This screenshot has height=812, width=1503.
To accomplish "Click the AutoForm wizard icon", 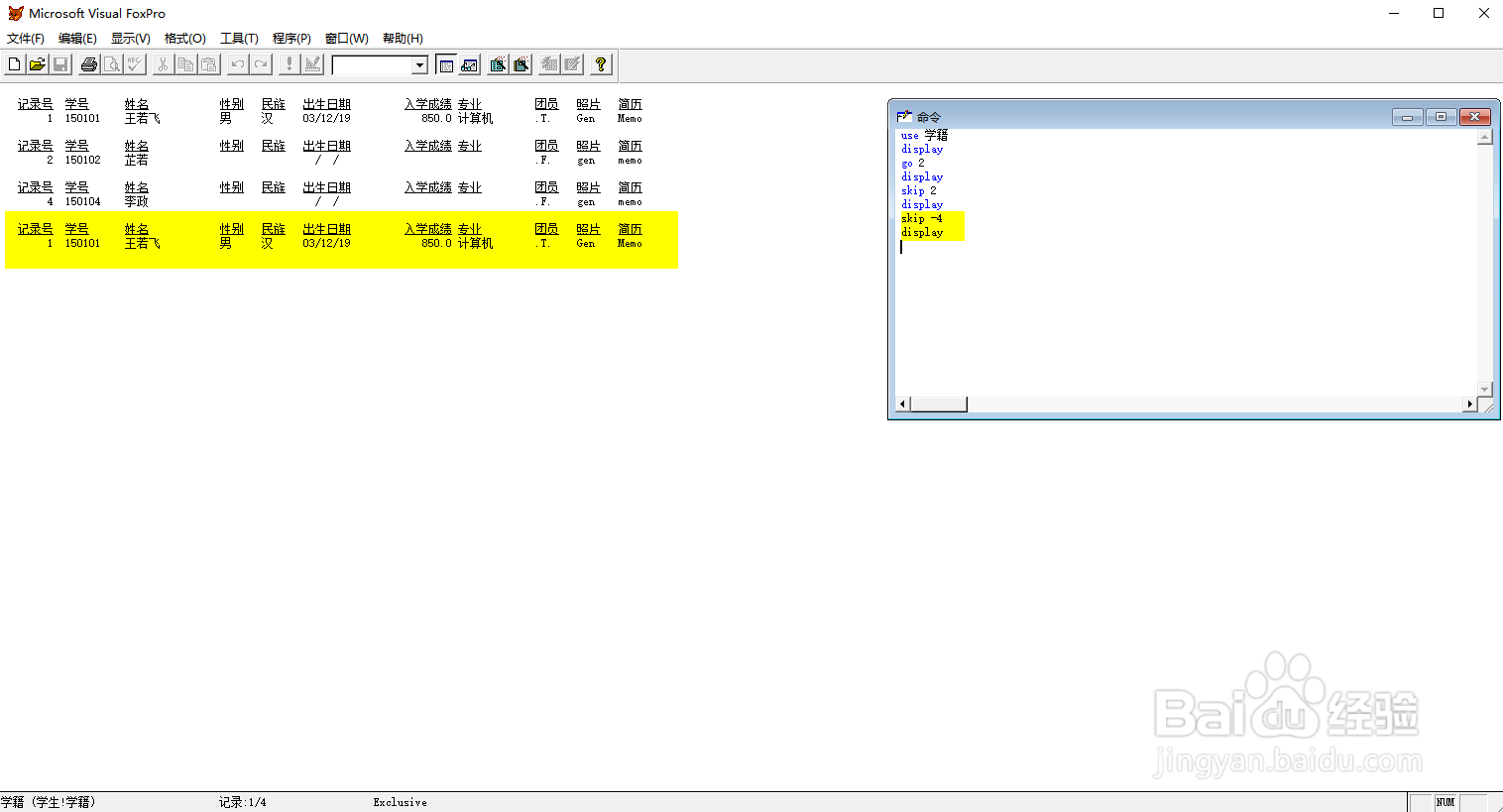I will (x=549, y=64).
